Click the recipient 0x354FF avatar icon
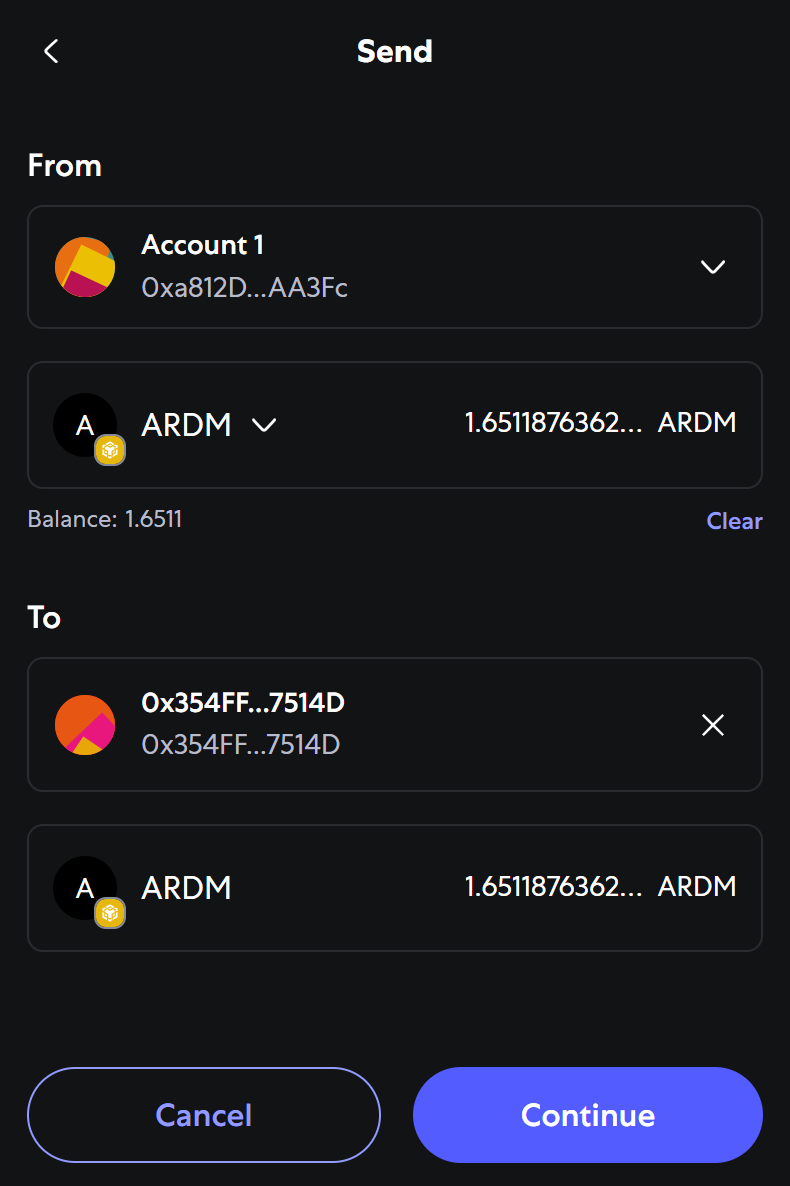 85,725
